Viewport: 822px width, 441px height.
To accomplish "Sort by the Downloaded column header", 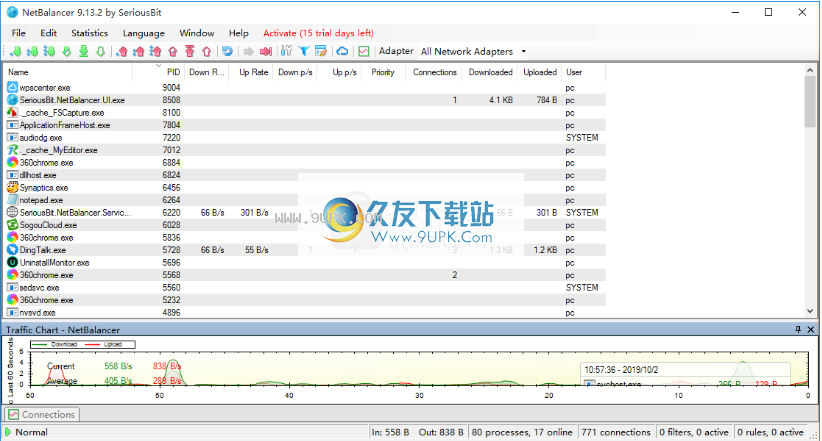I will point(490,72).
